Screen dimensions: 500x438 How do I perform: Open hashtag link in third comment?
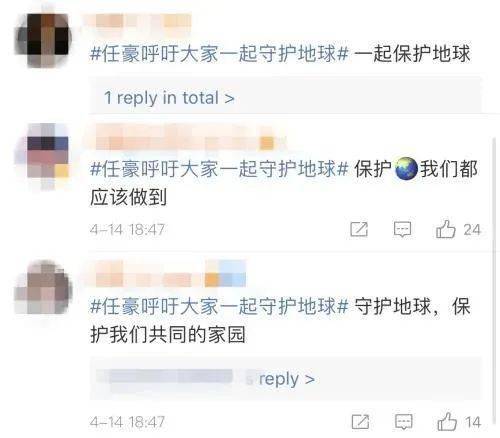click(219, 306)
